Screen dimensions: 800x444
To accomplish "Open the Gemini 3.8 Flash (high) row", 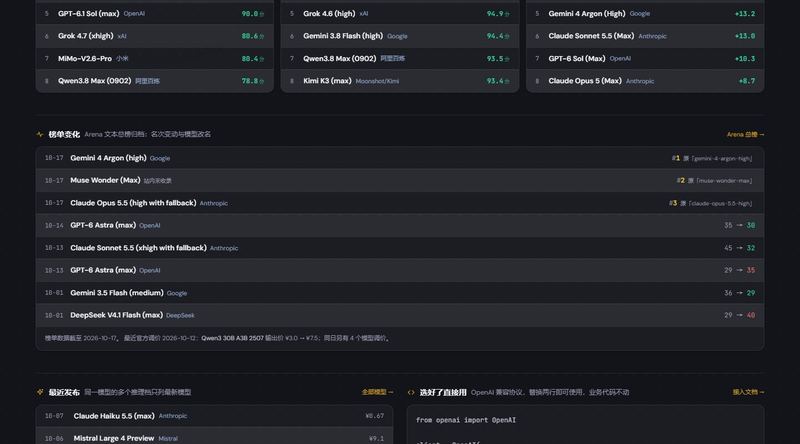I will (x=400, y=36).
